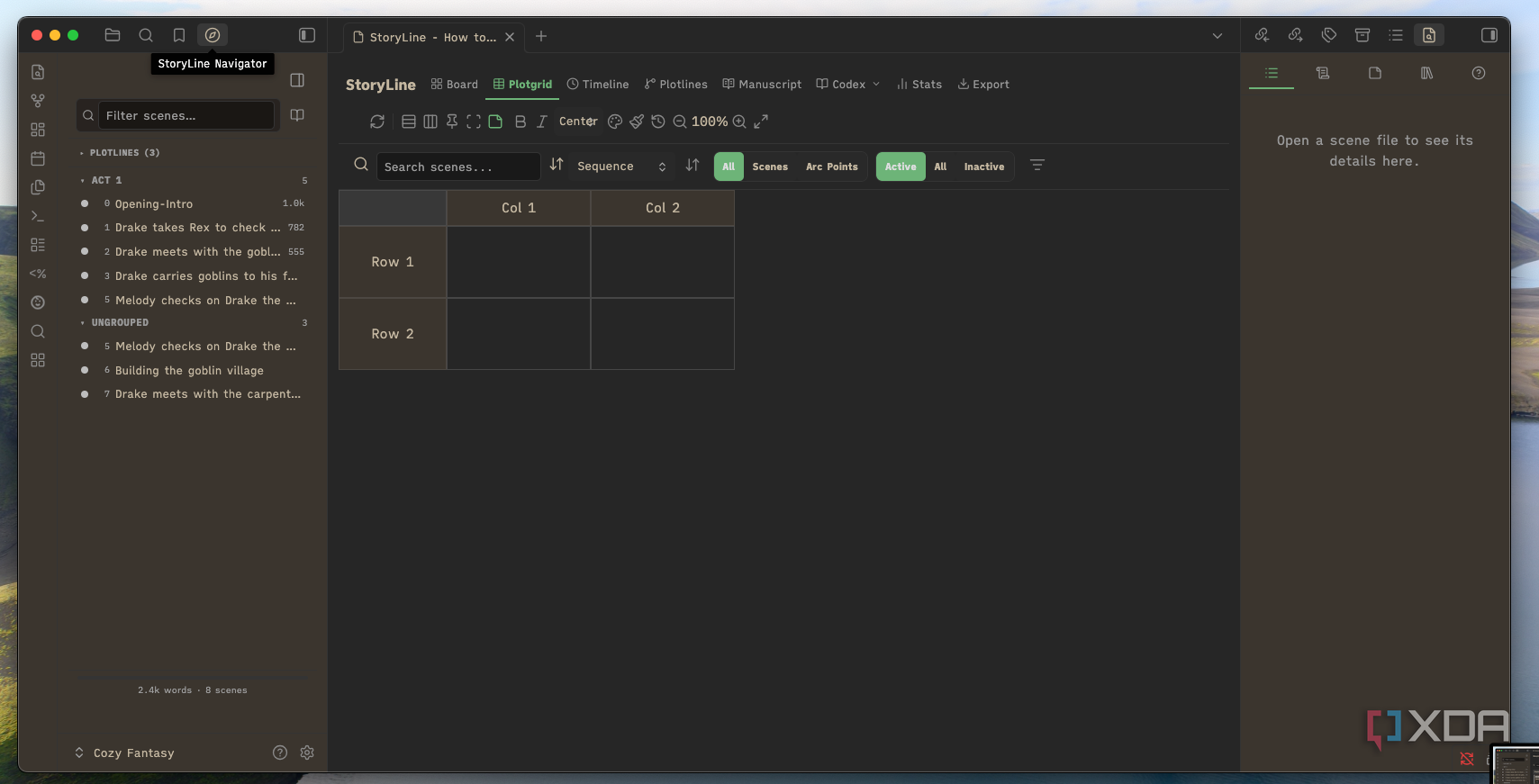1539x784 pixels.
Task: Switch to the Manuscript view
Action: click(762, 85)
